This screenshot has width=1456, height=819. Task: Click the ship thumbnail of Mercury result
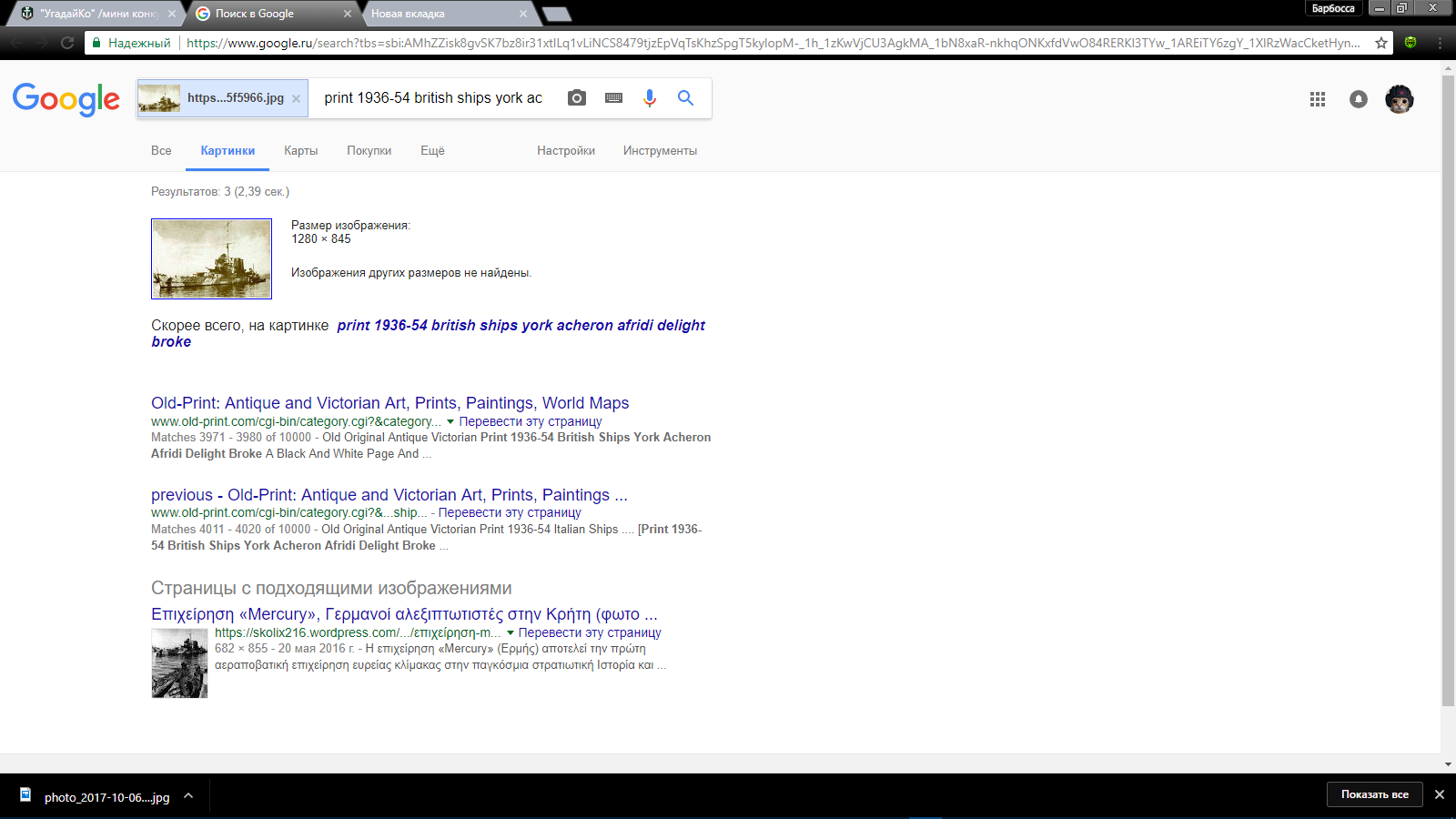(179, 663)
